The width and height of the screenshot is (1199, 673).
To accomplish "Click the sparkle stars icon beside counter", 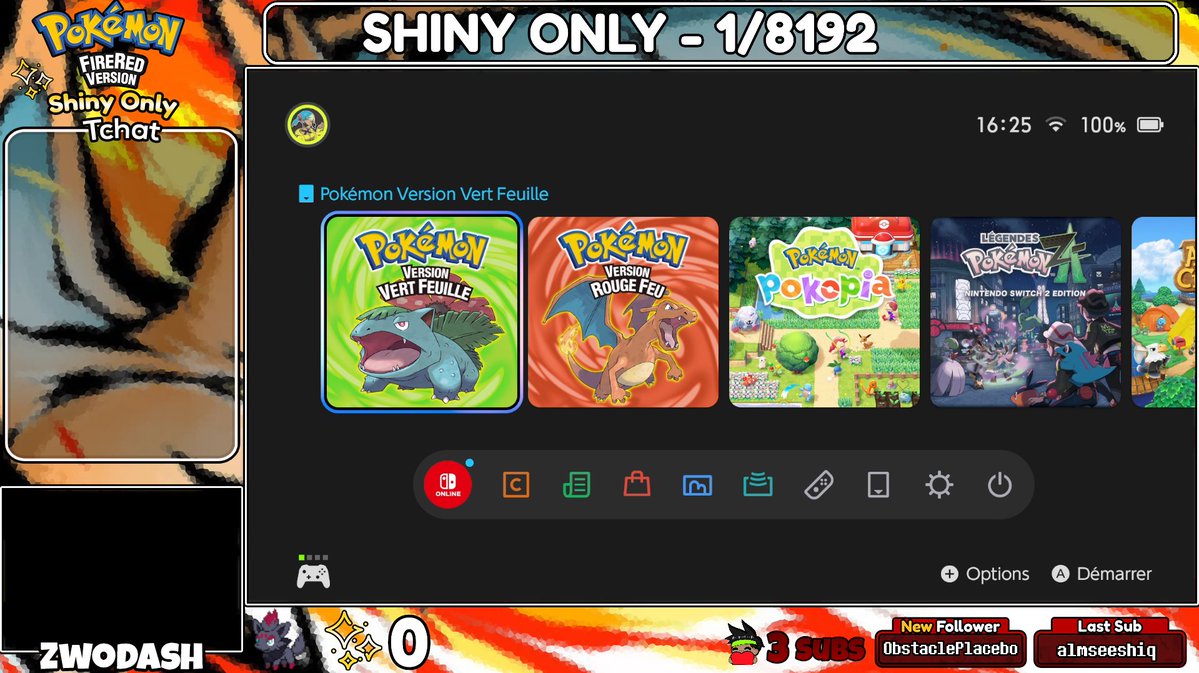I will (x=352, y=639).
